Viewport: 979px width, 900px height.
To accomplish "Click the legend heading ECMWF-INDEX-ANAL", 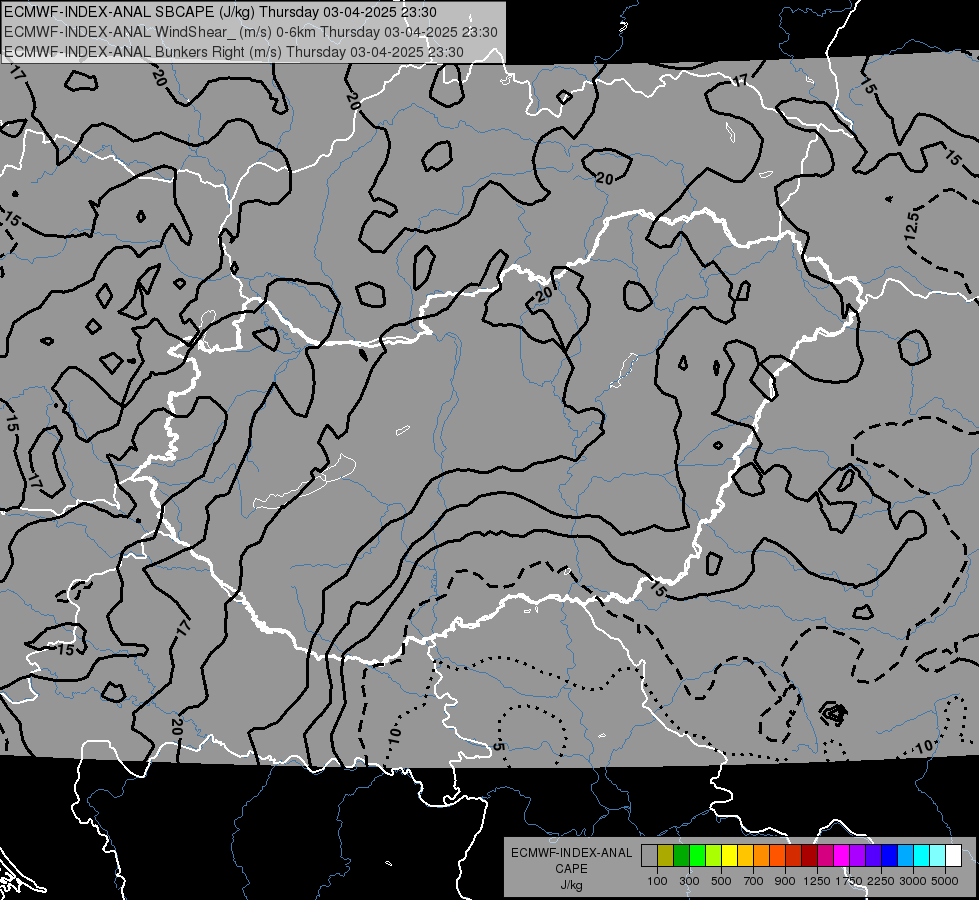I will pos(571,853).
